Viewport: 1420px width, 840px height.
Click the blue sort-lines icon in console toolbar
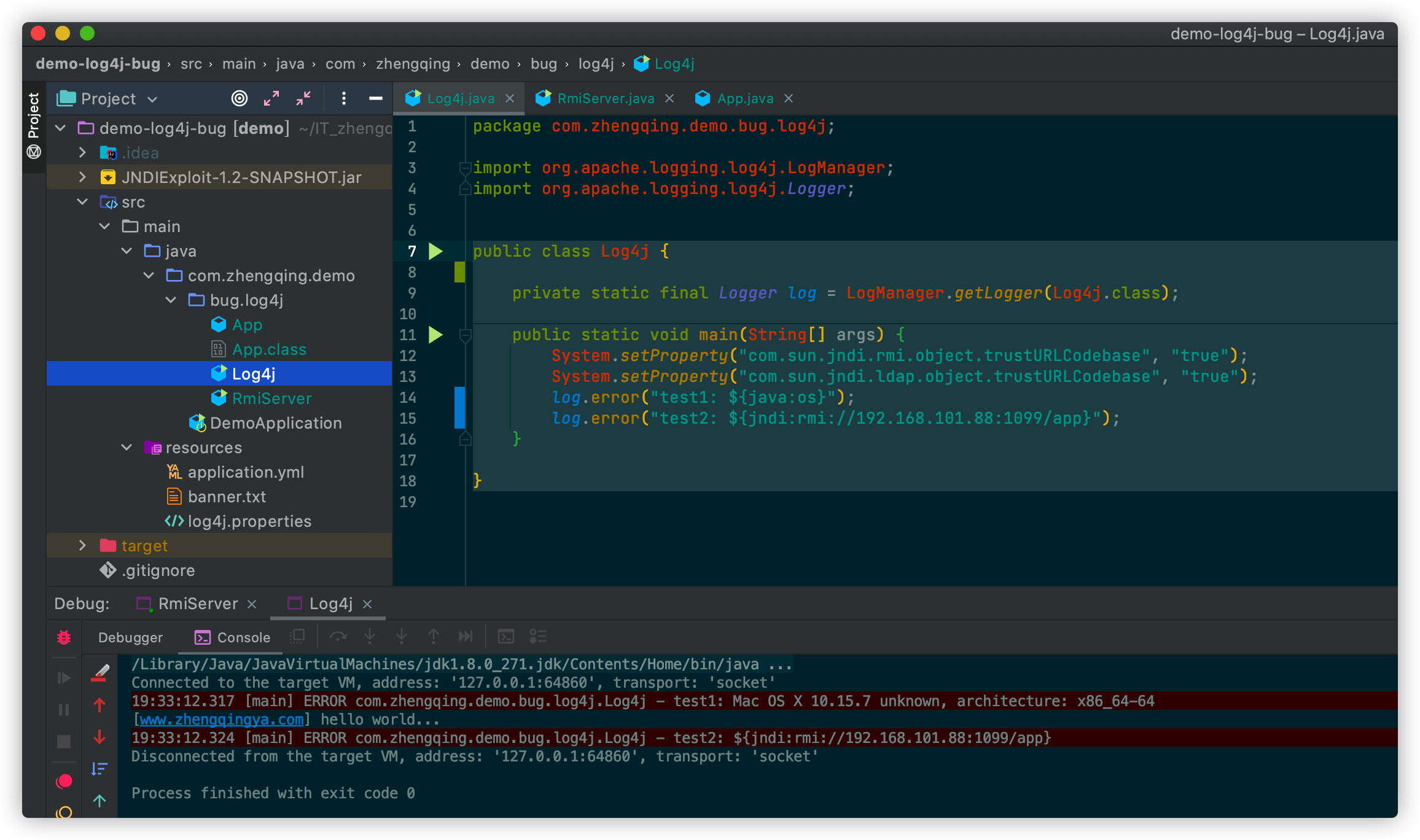point(99,769)
